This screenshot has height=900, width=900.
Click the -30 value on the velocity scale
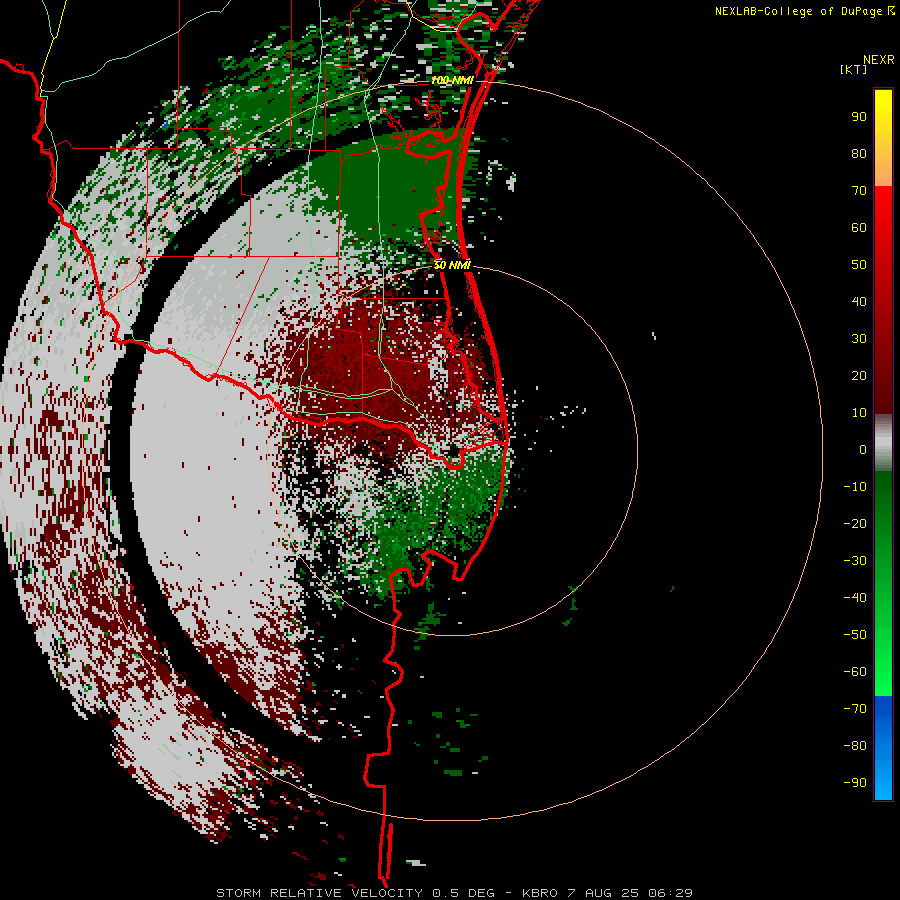click(855, 561)
